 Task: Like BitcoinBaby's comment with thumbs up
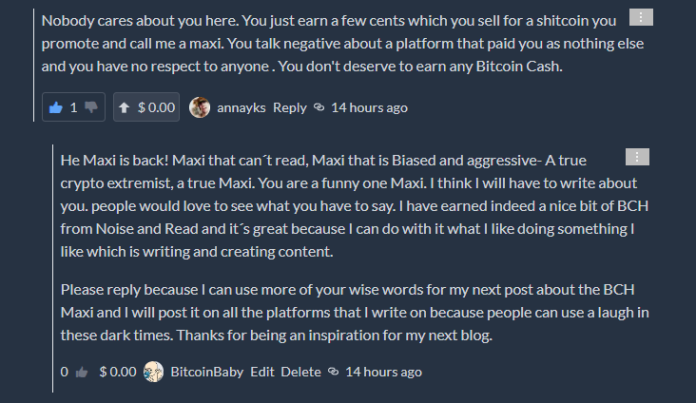pos(82,372)
